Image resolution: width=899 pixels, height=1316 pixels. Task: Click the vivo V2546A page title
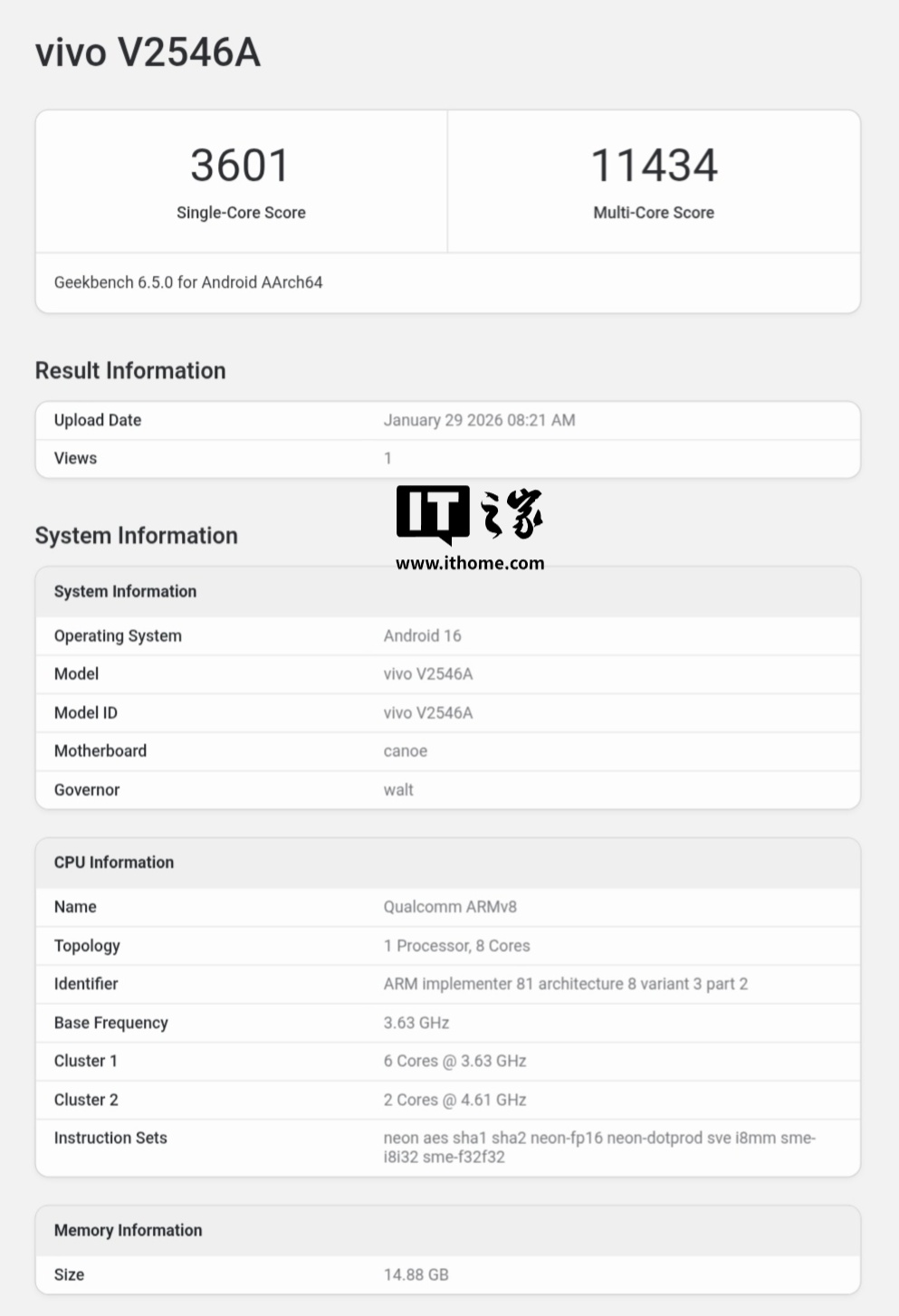[148, 52]
